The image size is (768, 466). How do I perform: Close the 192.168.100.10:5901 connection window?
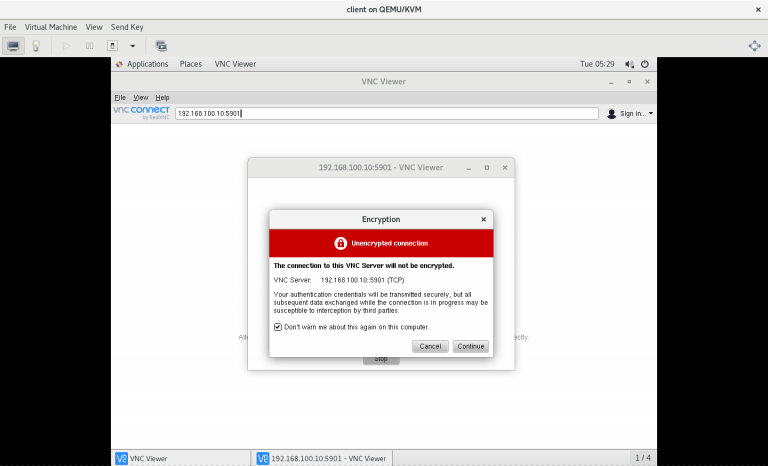point(505,168)
